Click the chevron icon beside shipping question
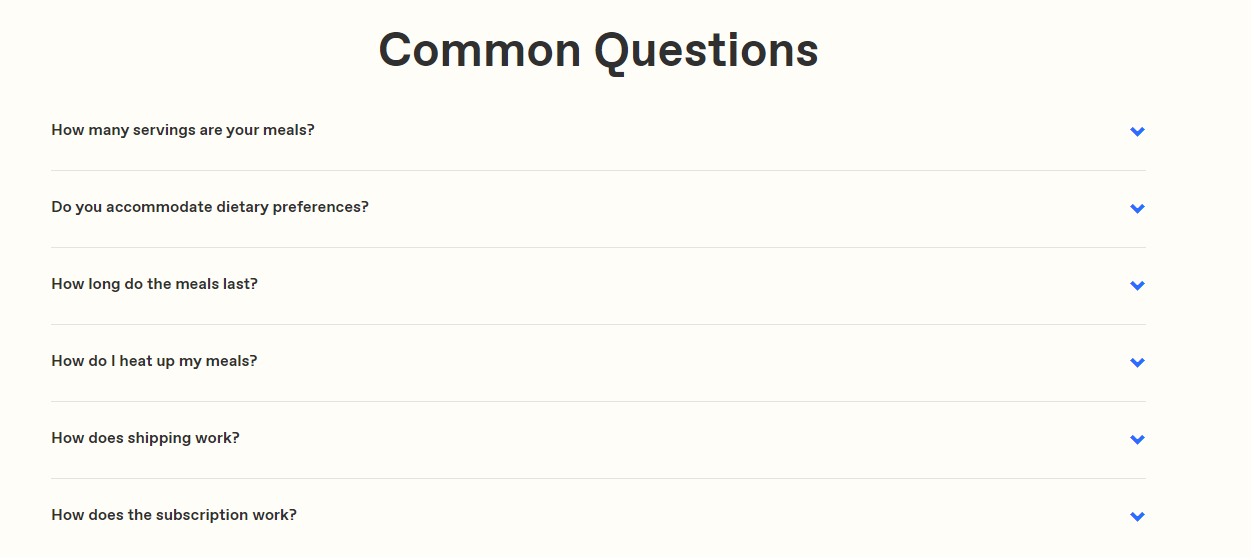Screen dimensions: 1251x557 (x=1137, y=440)
